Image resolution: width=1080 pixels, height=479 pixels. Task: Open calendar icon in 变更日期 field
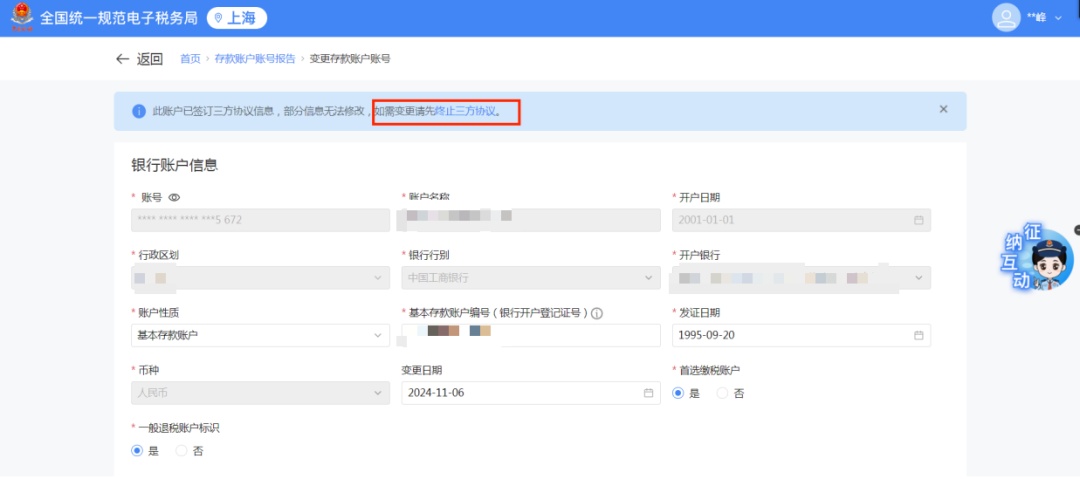[x=648, y=393]
